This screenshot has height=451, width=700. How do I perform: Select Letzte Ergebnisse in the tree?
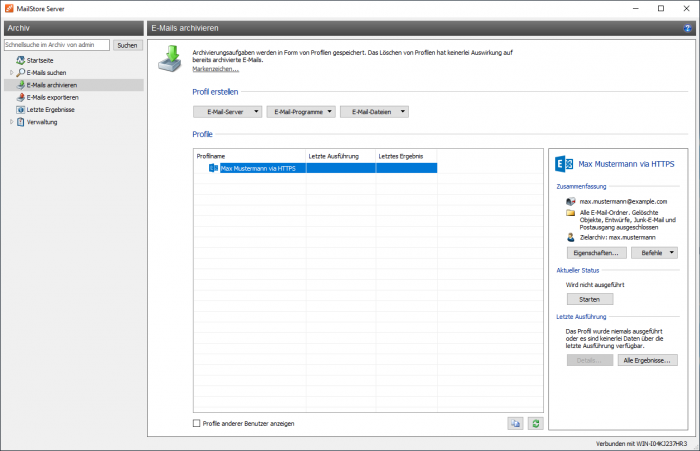50,109
